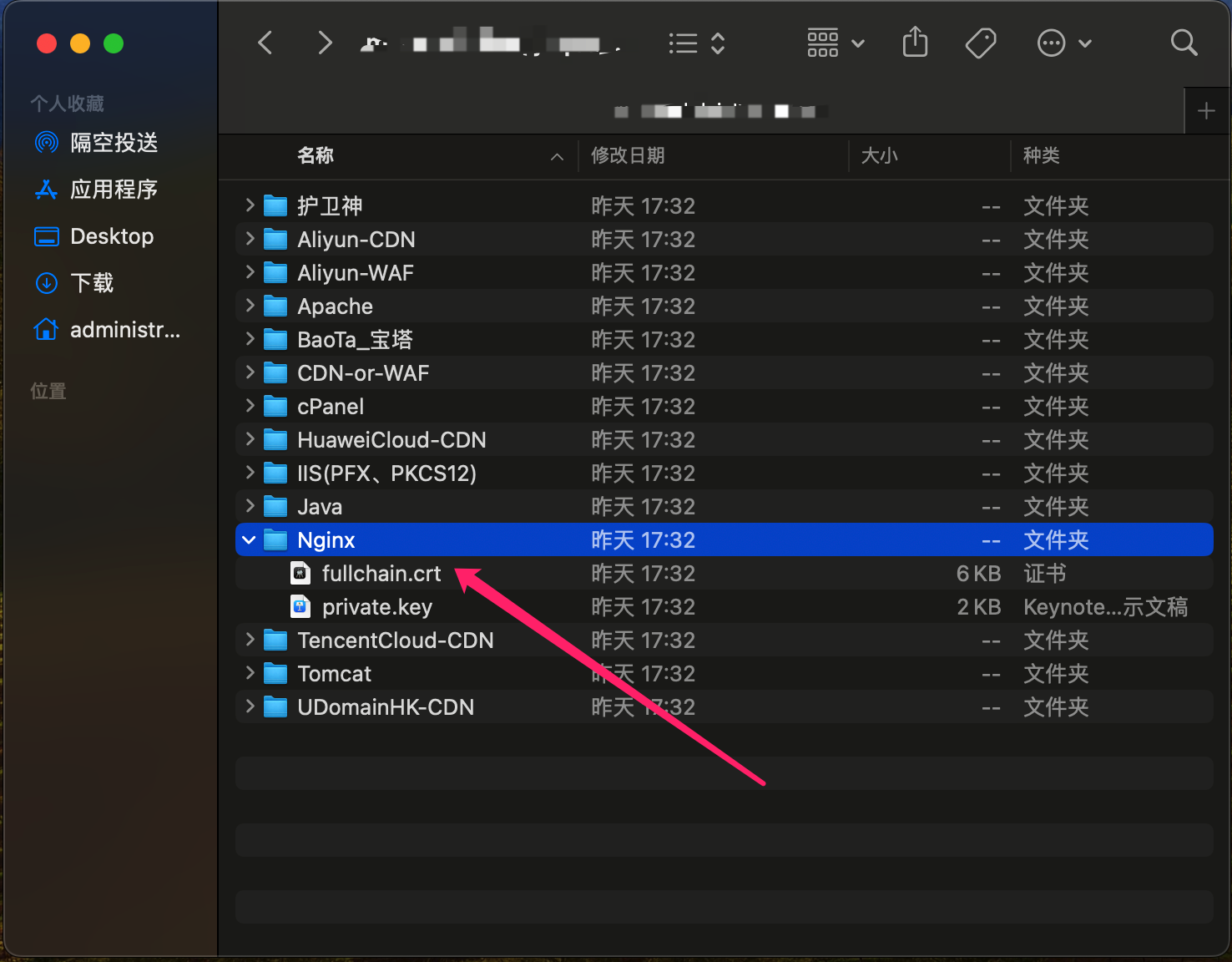Open the more actions ellipsis menu
1232x962 pixels.
[1063, 43]
